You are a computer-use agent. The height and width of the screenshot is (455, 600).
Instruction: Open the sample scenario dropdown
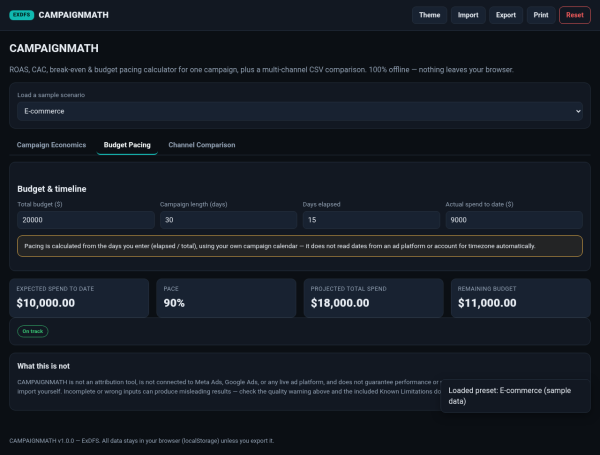pyautogui.click(x=300, y=111)
